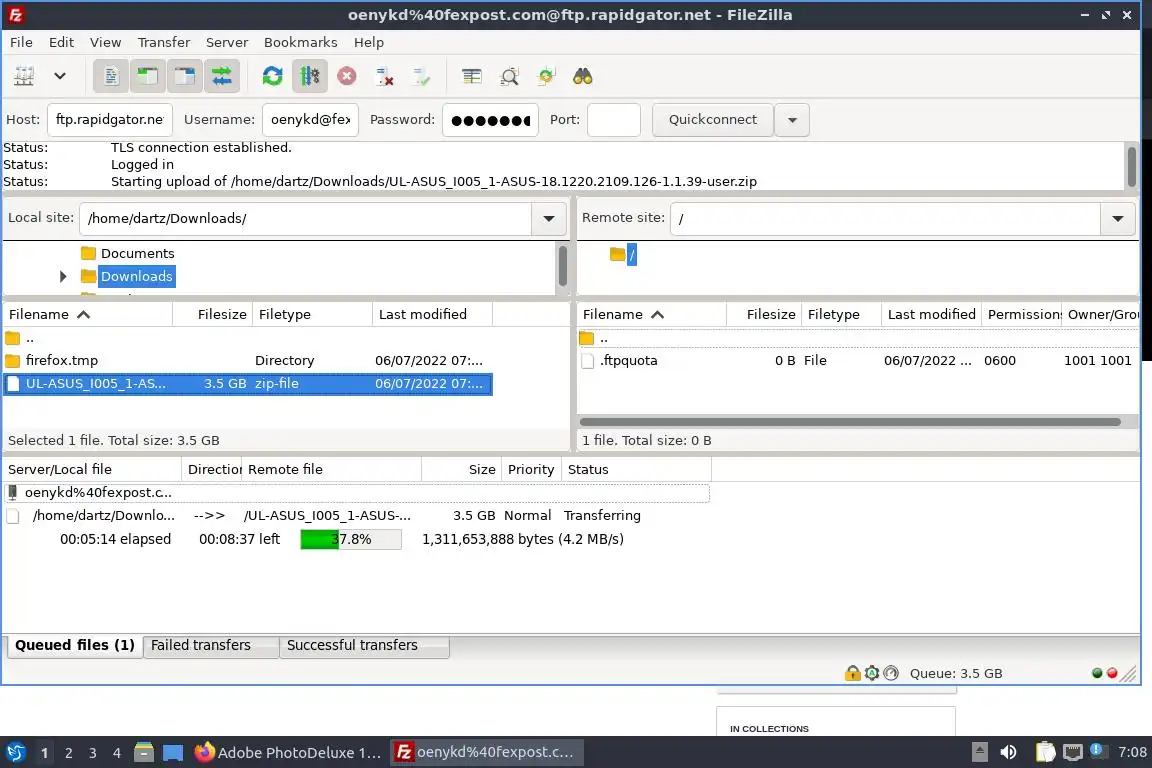Open the Edit menu

coord(61,42)
